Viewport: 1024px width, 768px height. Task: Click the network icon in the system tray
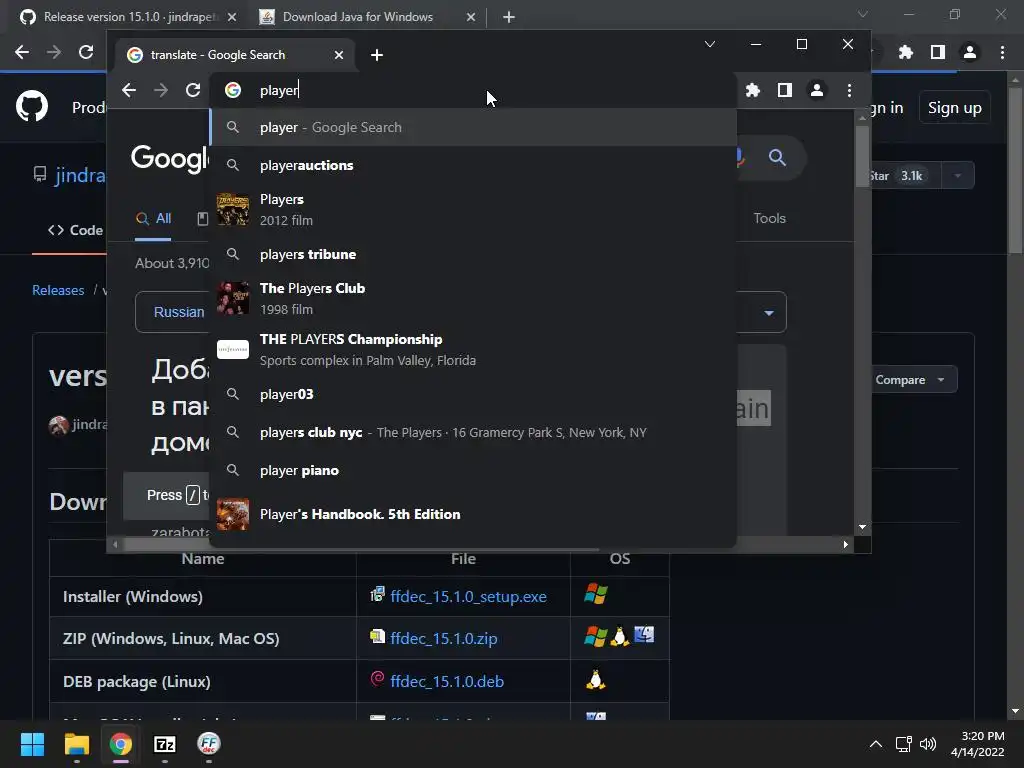tap(904, 744)
